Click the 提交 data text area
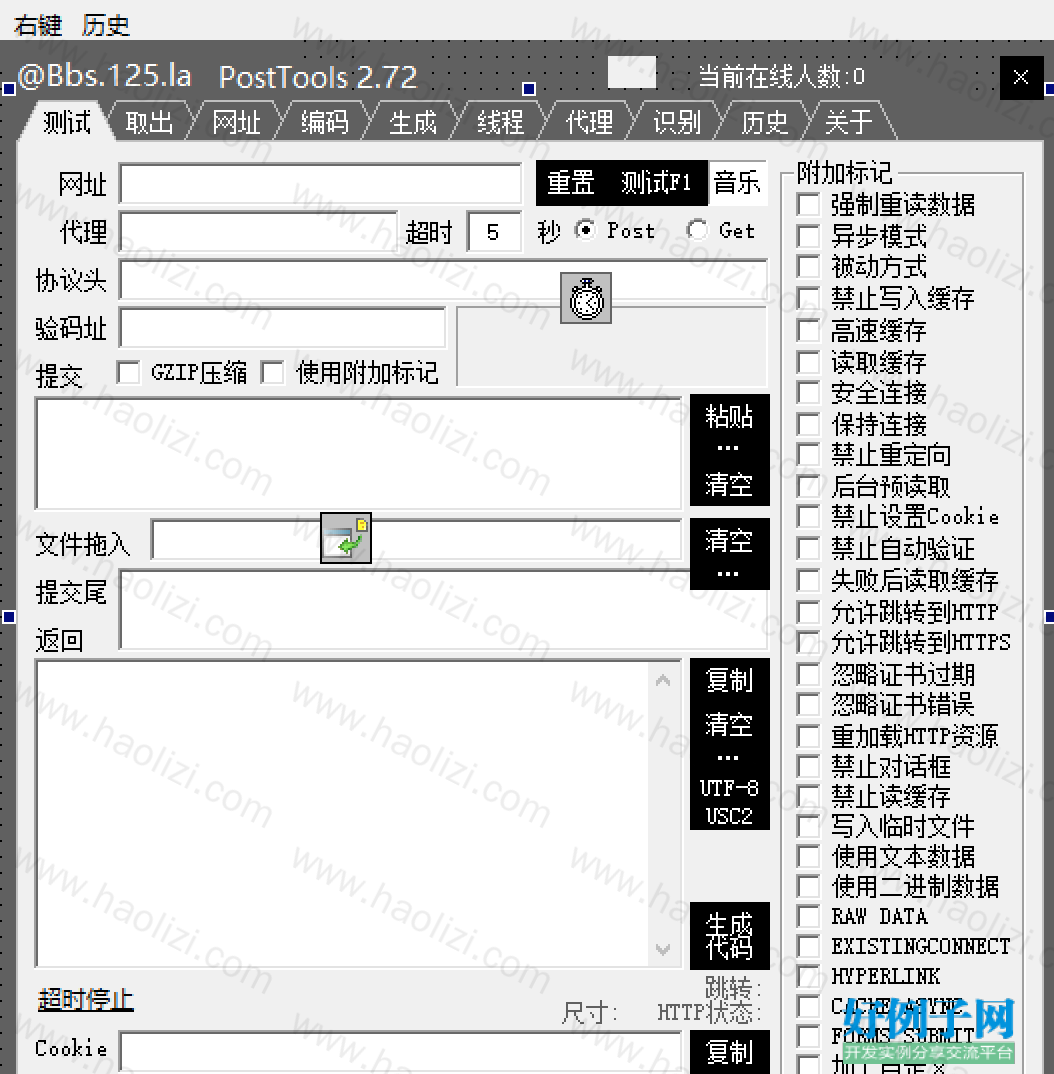 (358, 453)
